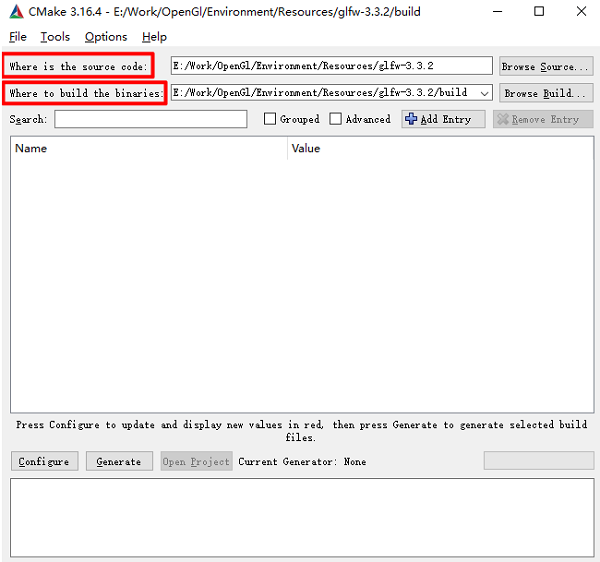Click in the source code path field

pos(331,66)
